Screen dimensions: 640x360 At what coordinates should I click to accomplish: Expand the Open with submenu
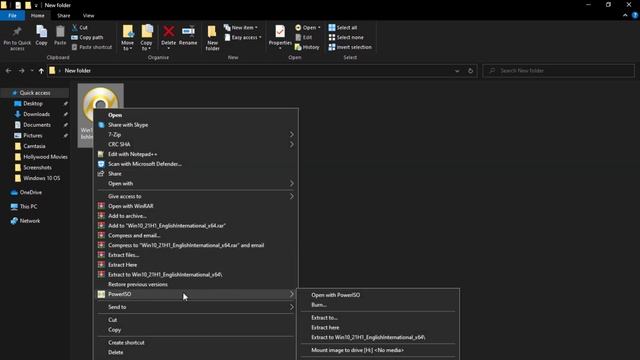[x=196, y=184]
